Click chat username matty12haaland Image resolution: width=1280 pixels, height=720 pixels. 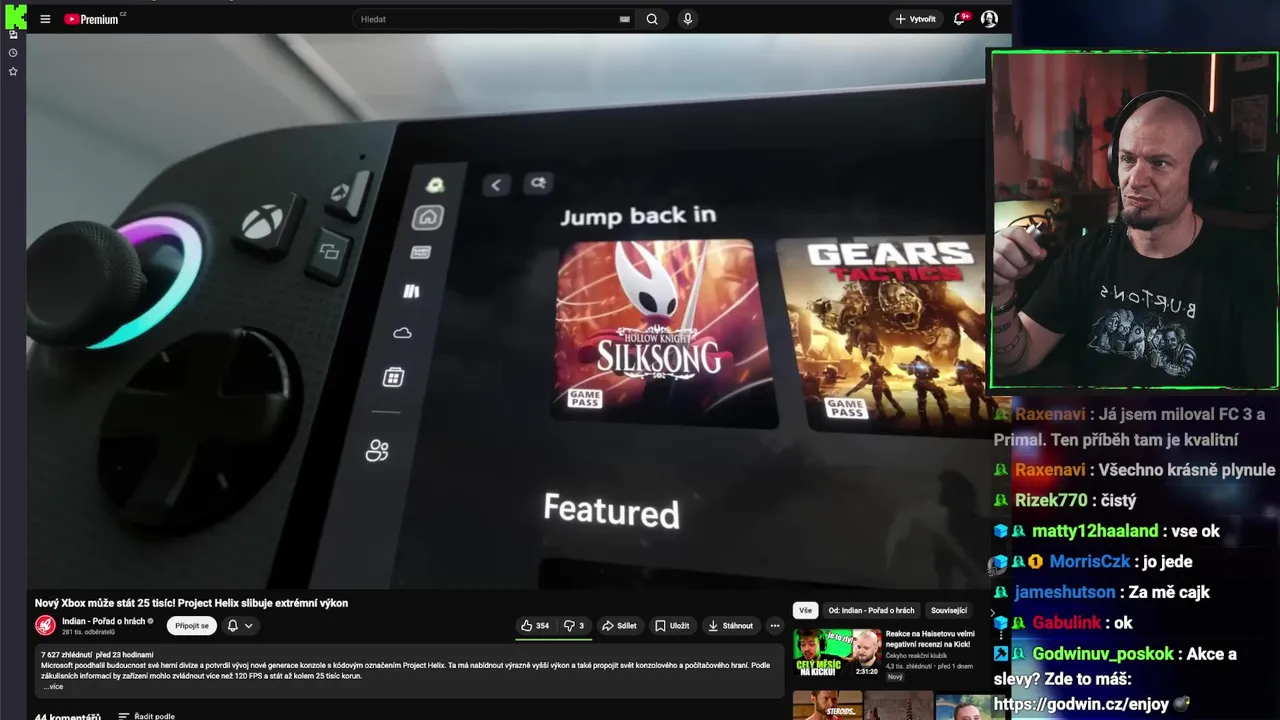tap(1095, 531)
